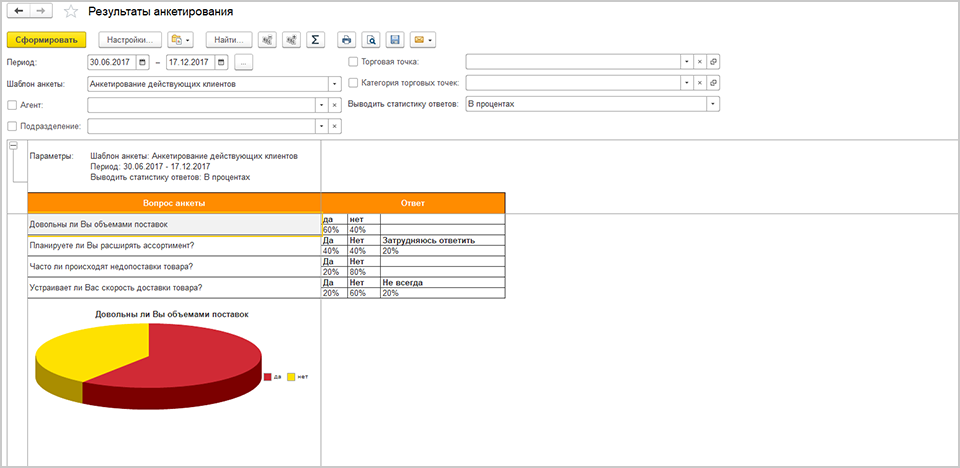
Task: Open calendar for end date 17.12.2017
Action: click(222, 62)
